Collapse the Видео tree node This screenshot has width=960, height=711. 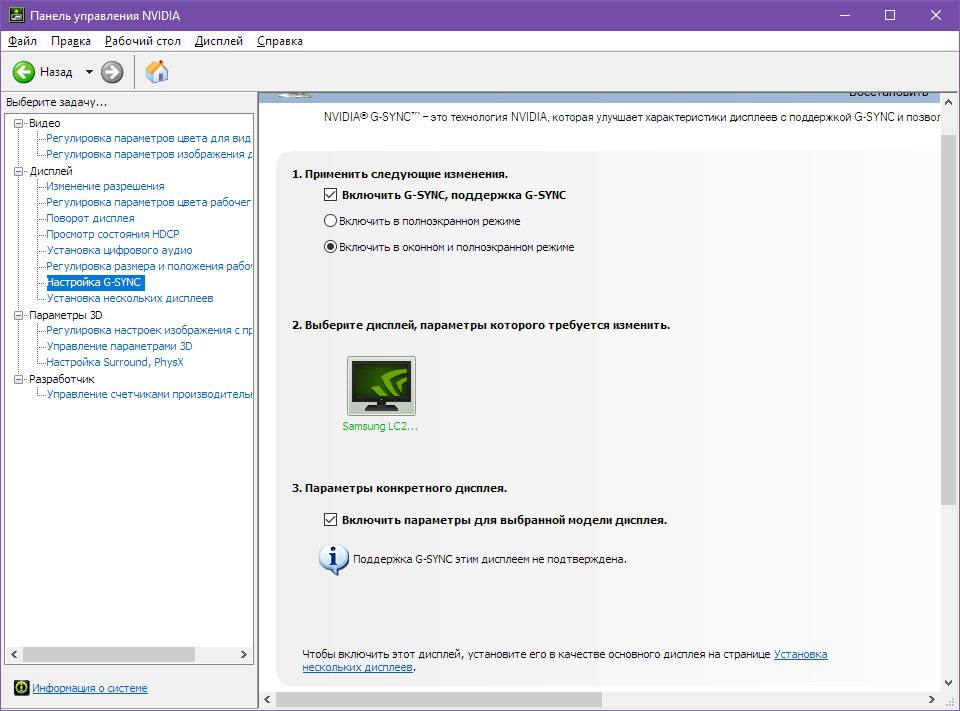coord(18,123)
